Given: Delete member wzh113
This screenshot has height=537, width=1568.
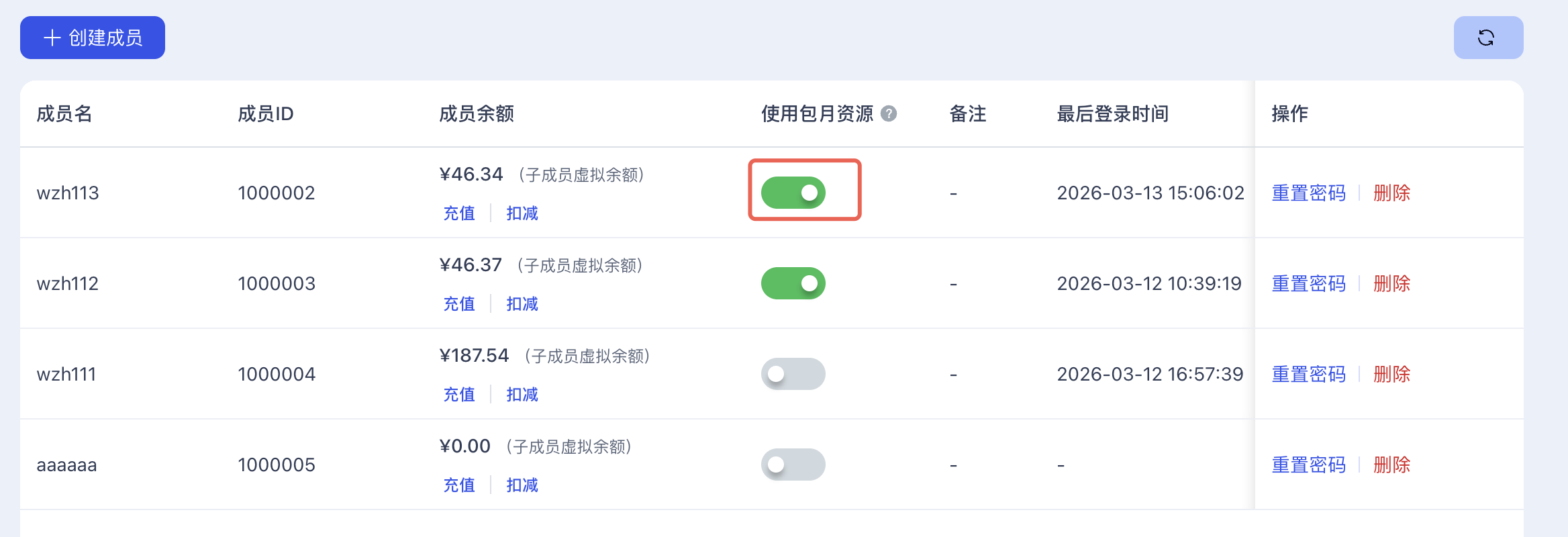Looking at the screenshot, I should pos(1391,193).
